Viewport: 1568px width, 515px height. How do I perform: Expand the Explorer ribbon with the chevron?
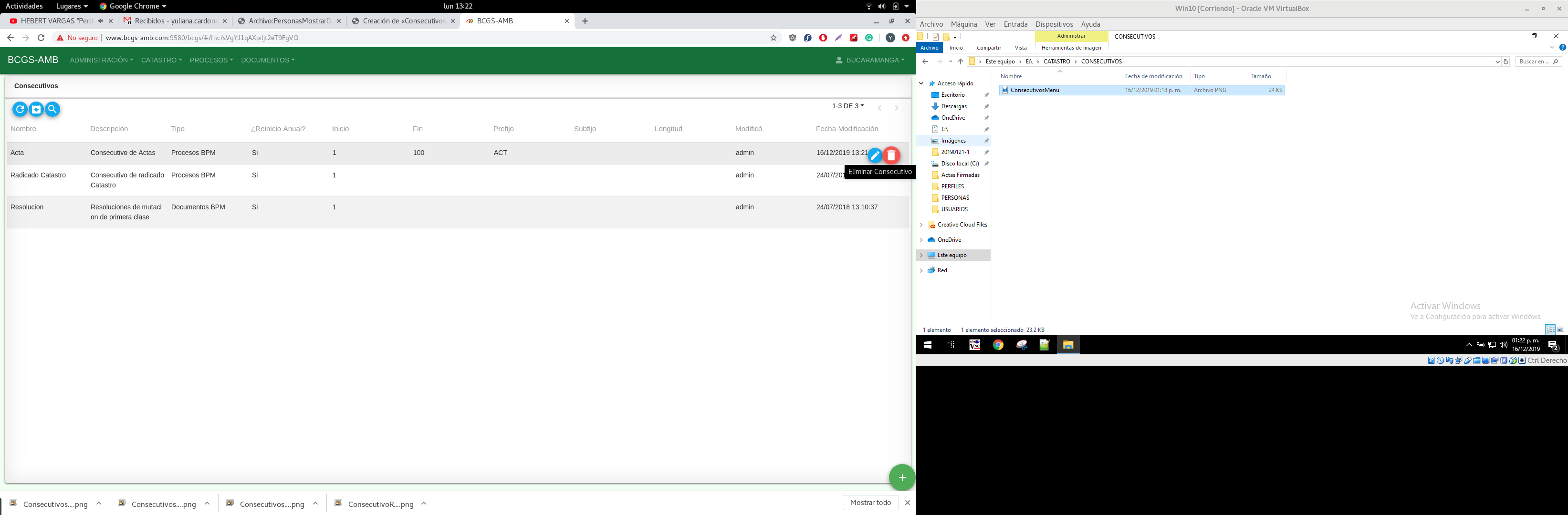coord(1552,47)
